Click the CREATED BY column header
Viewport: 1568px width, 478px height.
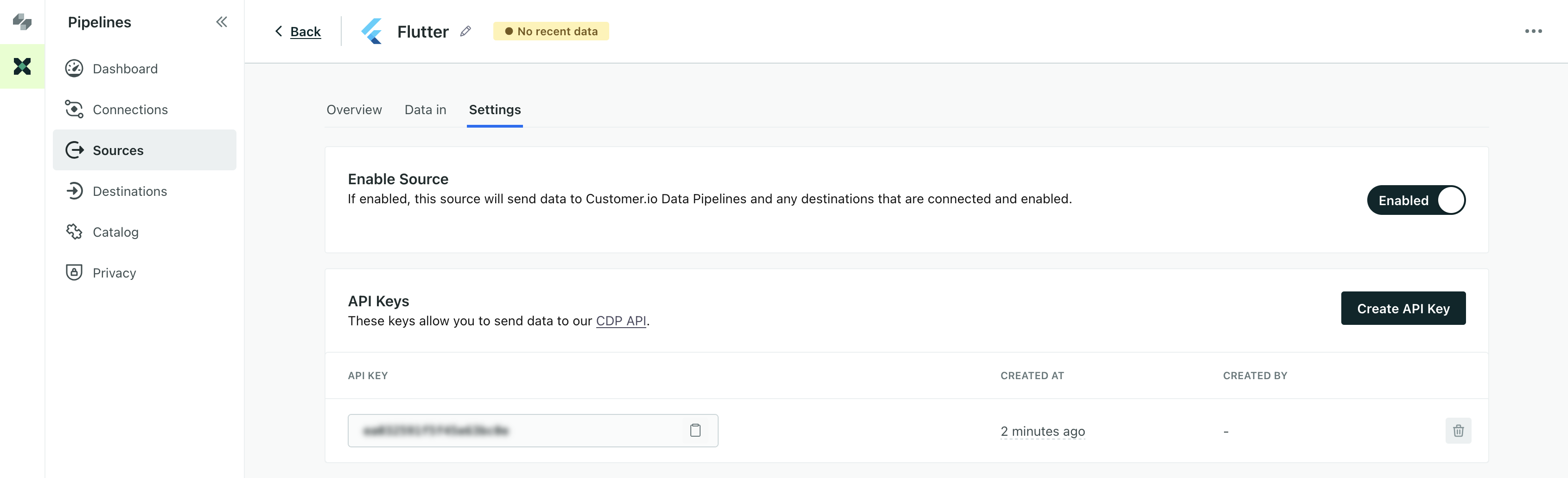point(1255,376)
